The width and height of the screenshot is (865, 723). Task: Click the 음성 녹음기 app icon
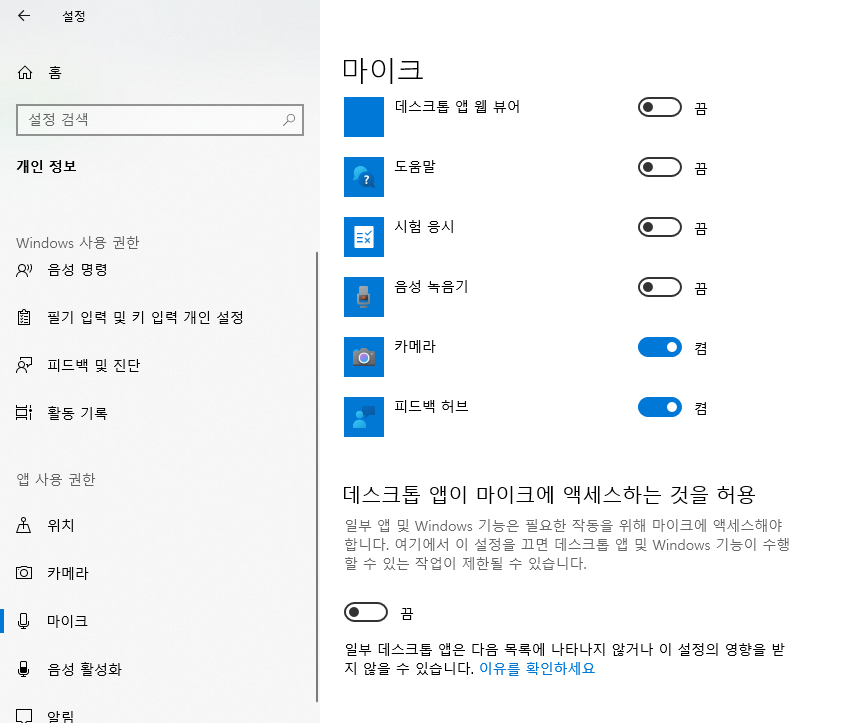coord(364,297)
